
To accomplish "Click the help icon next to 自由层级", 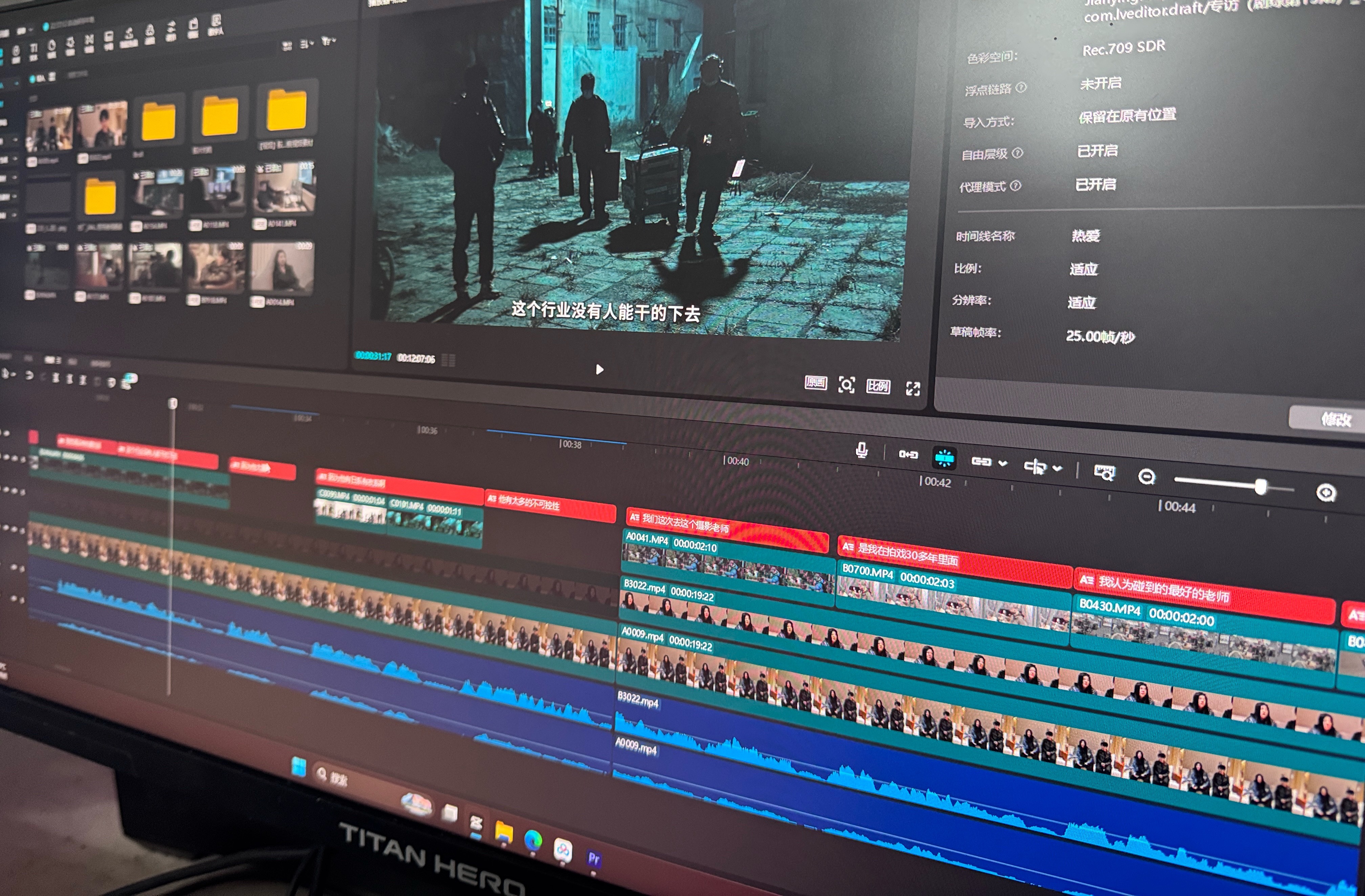I will point(1017,153).
